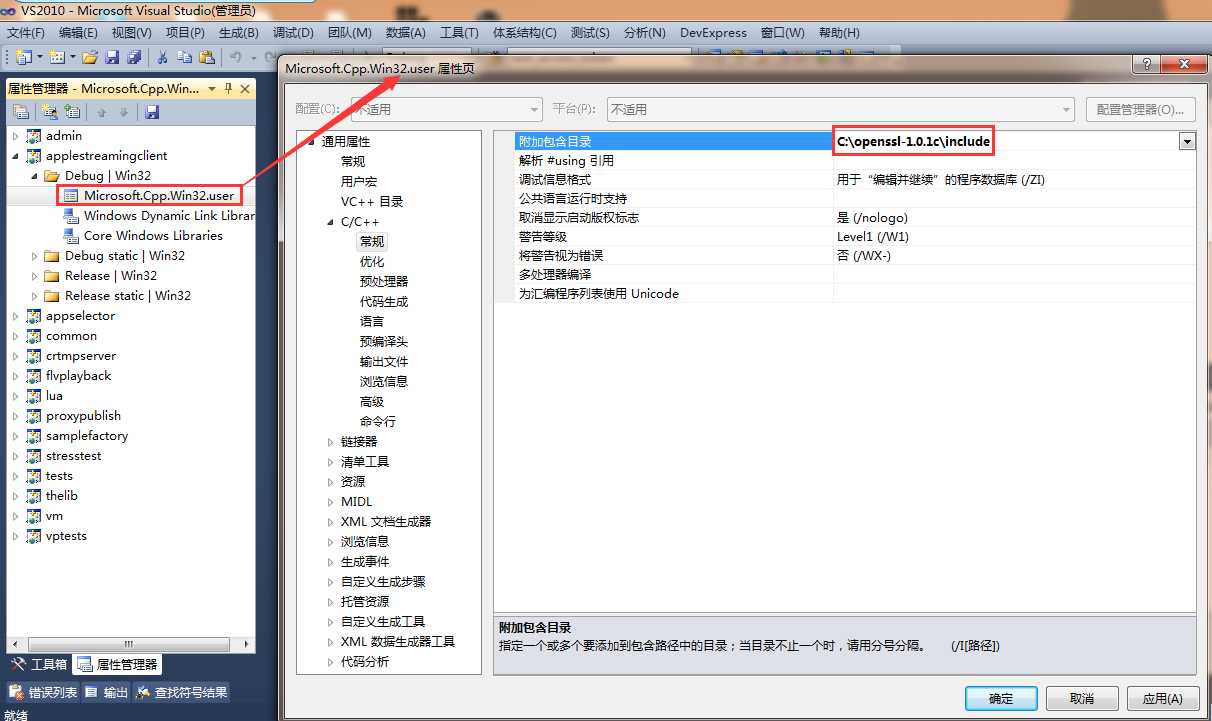Click Properties icon in Property Manager toolbar
This screenshot has height=721, width=1212.
coord(20,112)
